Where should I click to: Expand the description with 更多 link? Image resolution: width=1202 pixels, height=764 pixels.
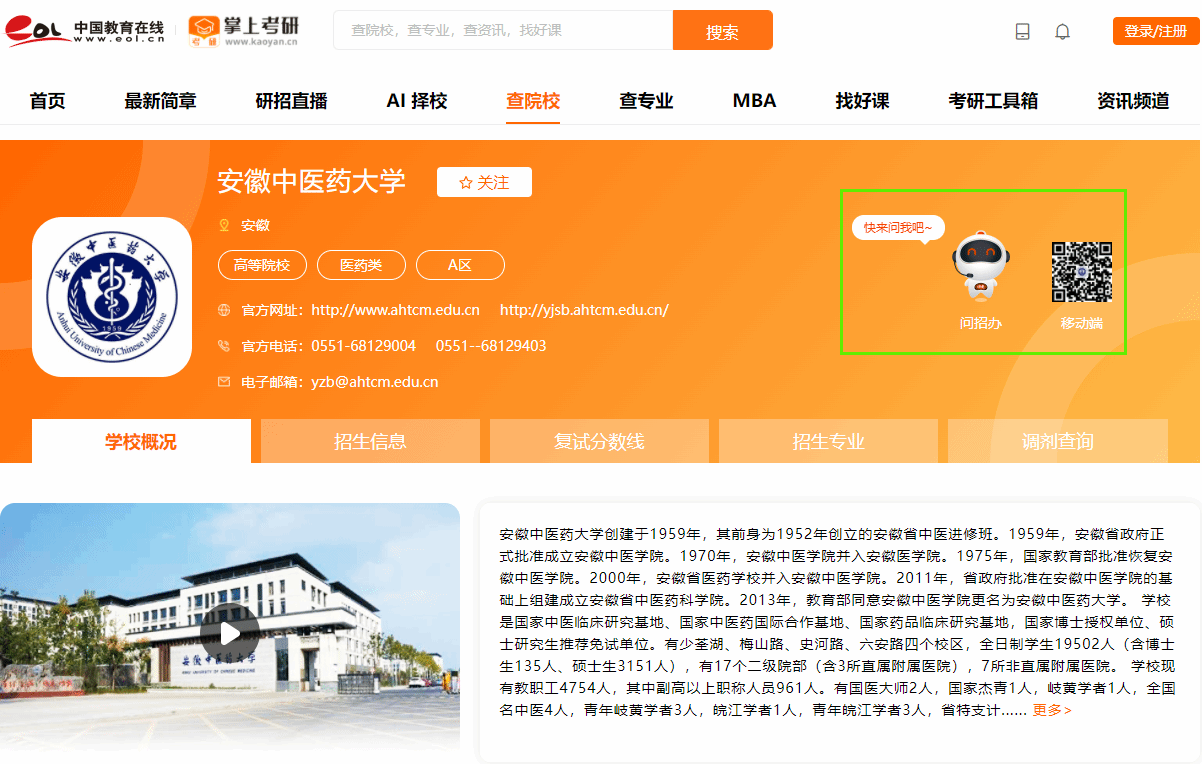click(x=1052, y=710)
